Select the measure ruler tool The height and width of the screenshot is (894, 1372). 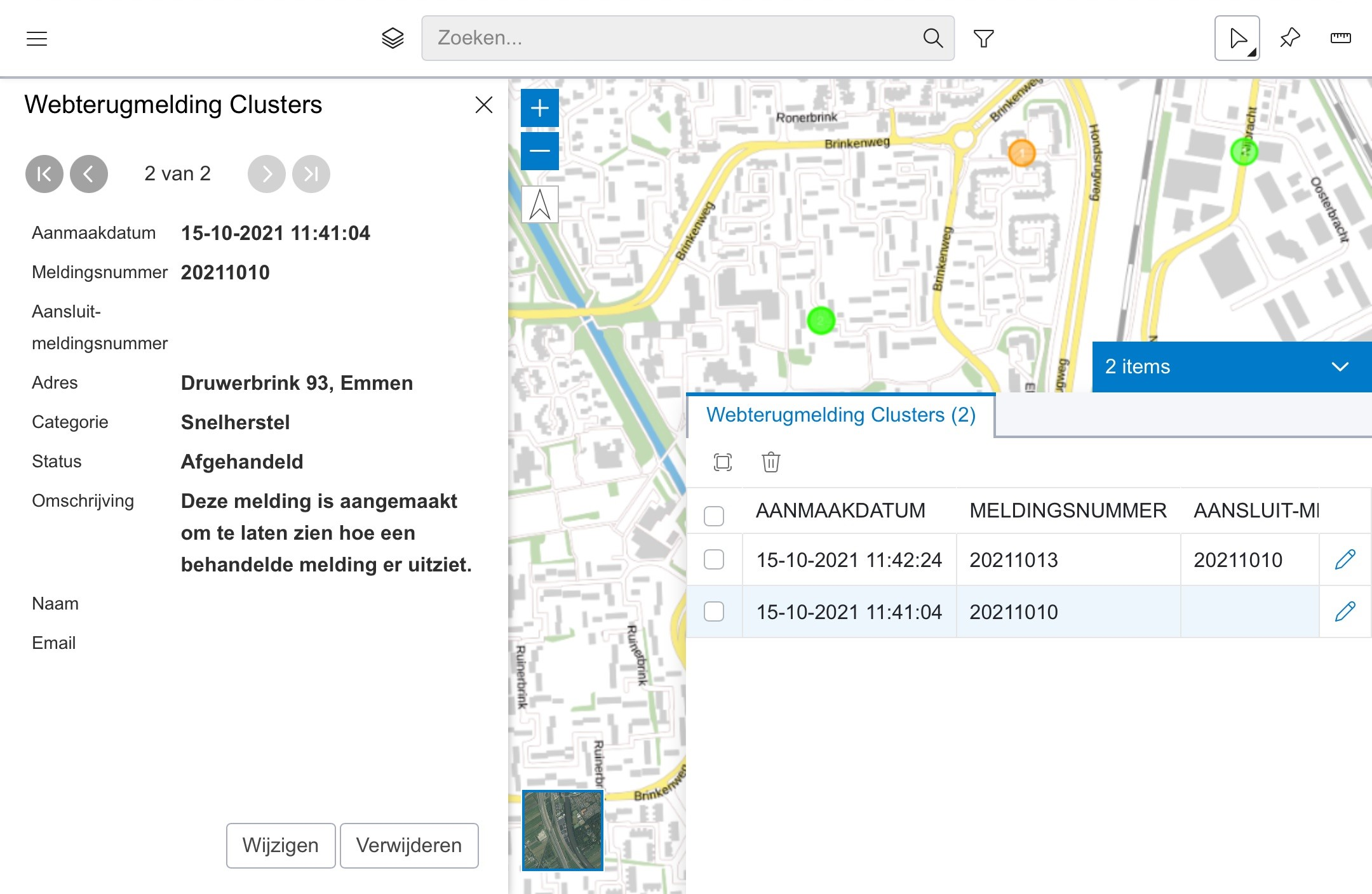[1340, 38]
